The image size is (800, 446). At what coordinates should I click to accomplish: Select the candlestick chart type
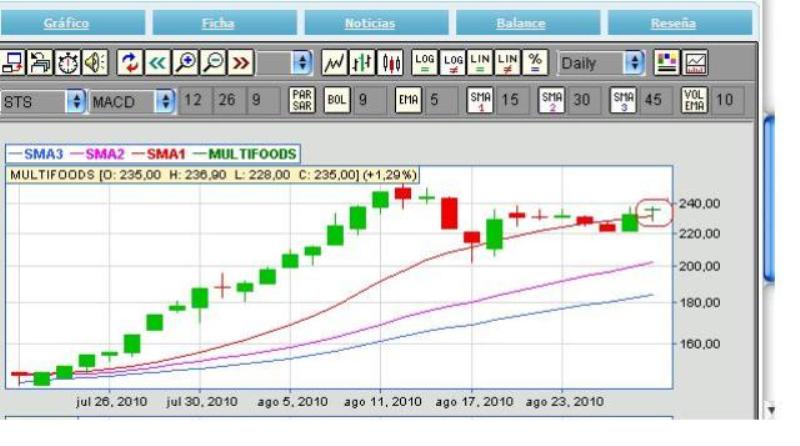pyautogui.click(x=390, y=63)
